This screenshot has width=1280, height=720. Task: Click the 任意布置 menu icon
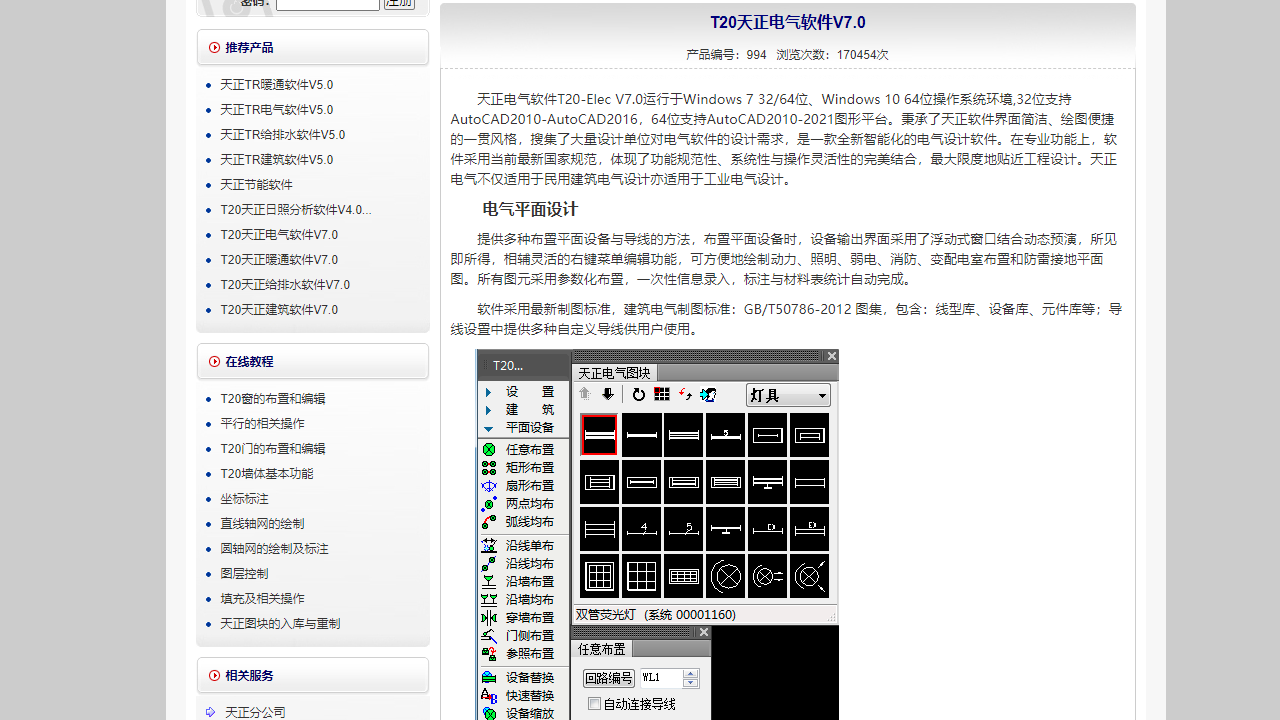(489, 450)
